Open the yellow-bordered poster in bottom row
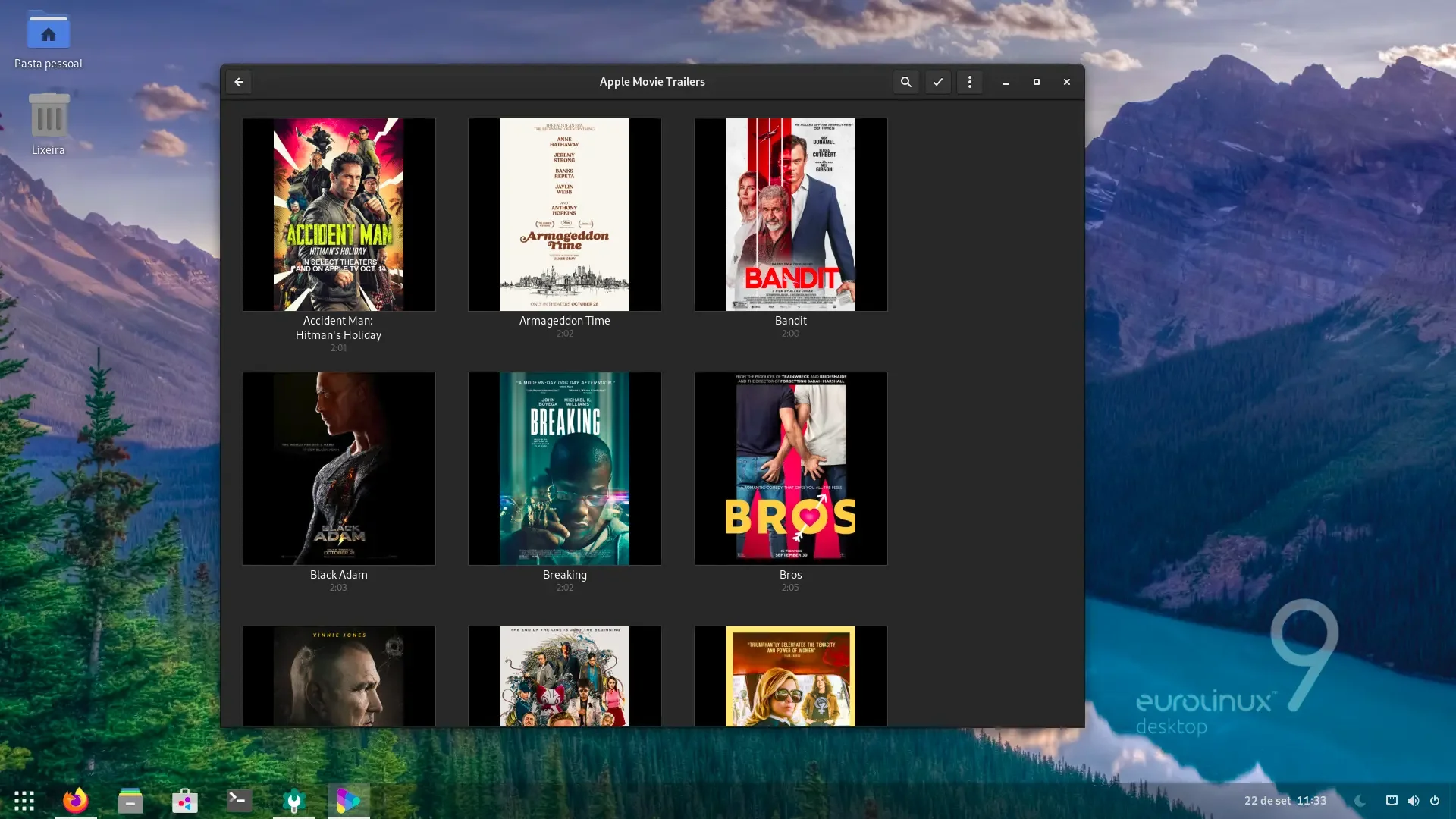 coord(791,676)
